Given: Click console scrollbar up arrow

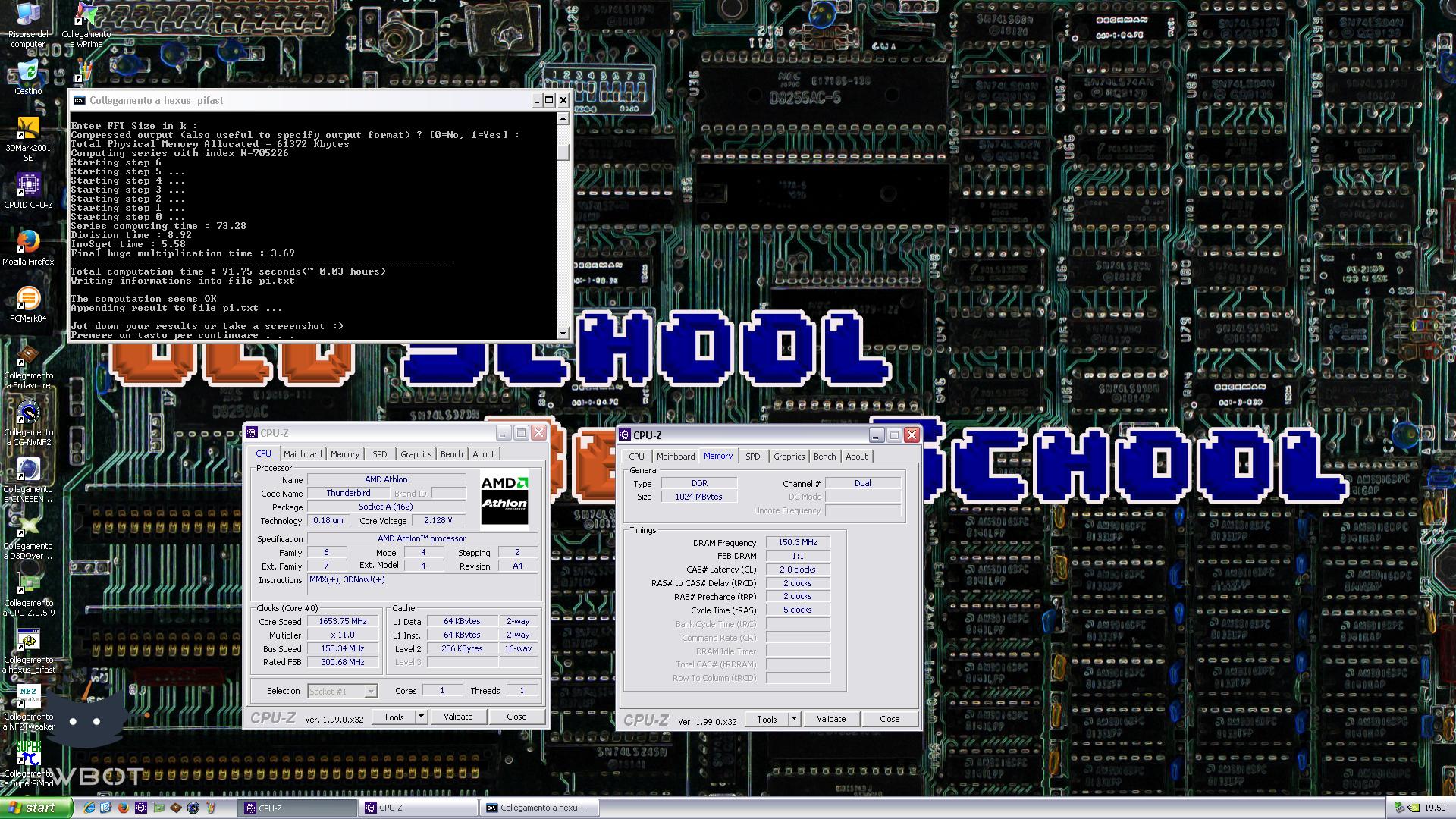Looking at the screenshot, I should (563, 119).
